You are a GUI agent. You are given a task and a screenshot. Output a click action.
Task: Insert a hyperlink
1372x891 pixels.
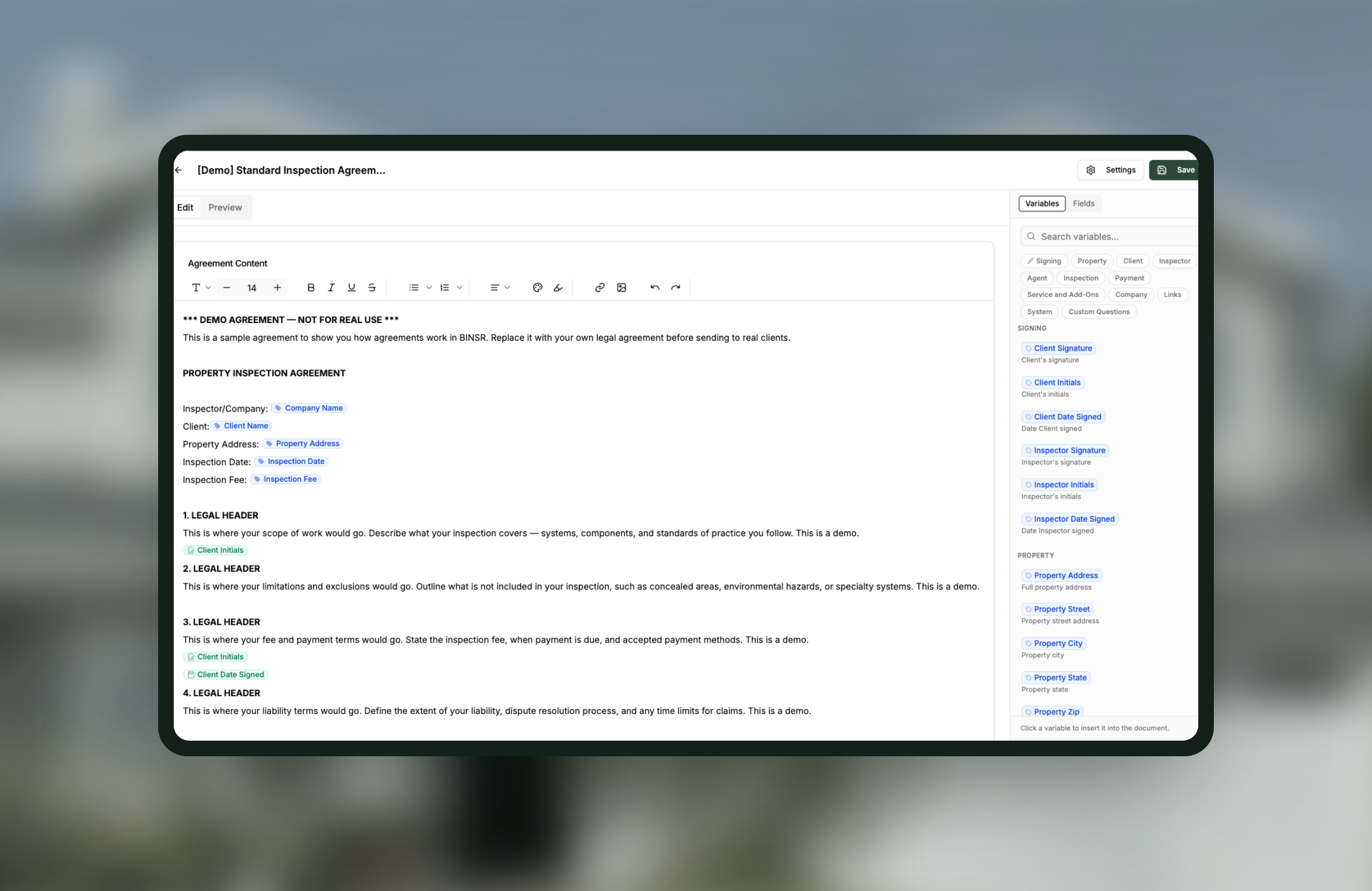click(x=600, y=287)
